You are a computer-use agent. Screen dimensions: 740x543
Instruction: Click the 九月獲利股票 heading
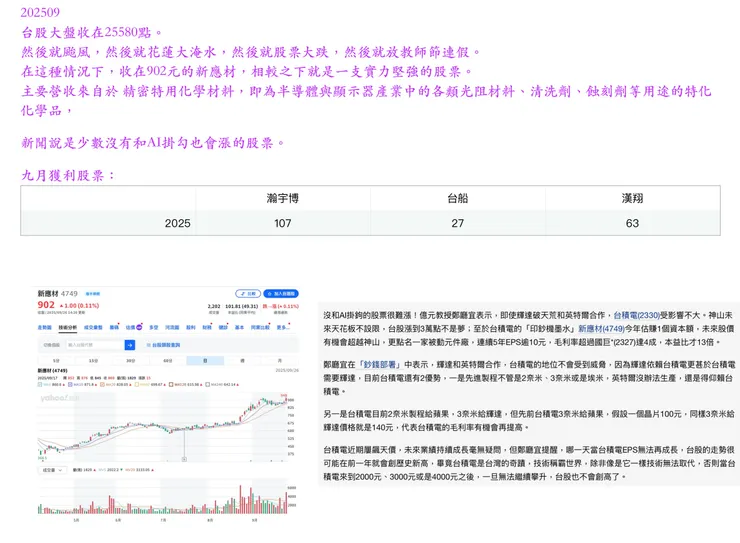pyautogui.click(x=67, y=175)
